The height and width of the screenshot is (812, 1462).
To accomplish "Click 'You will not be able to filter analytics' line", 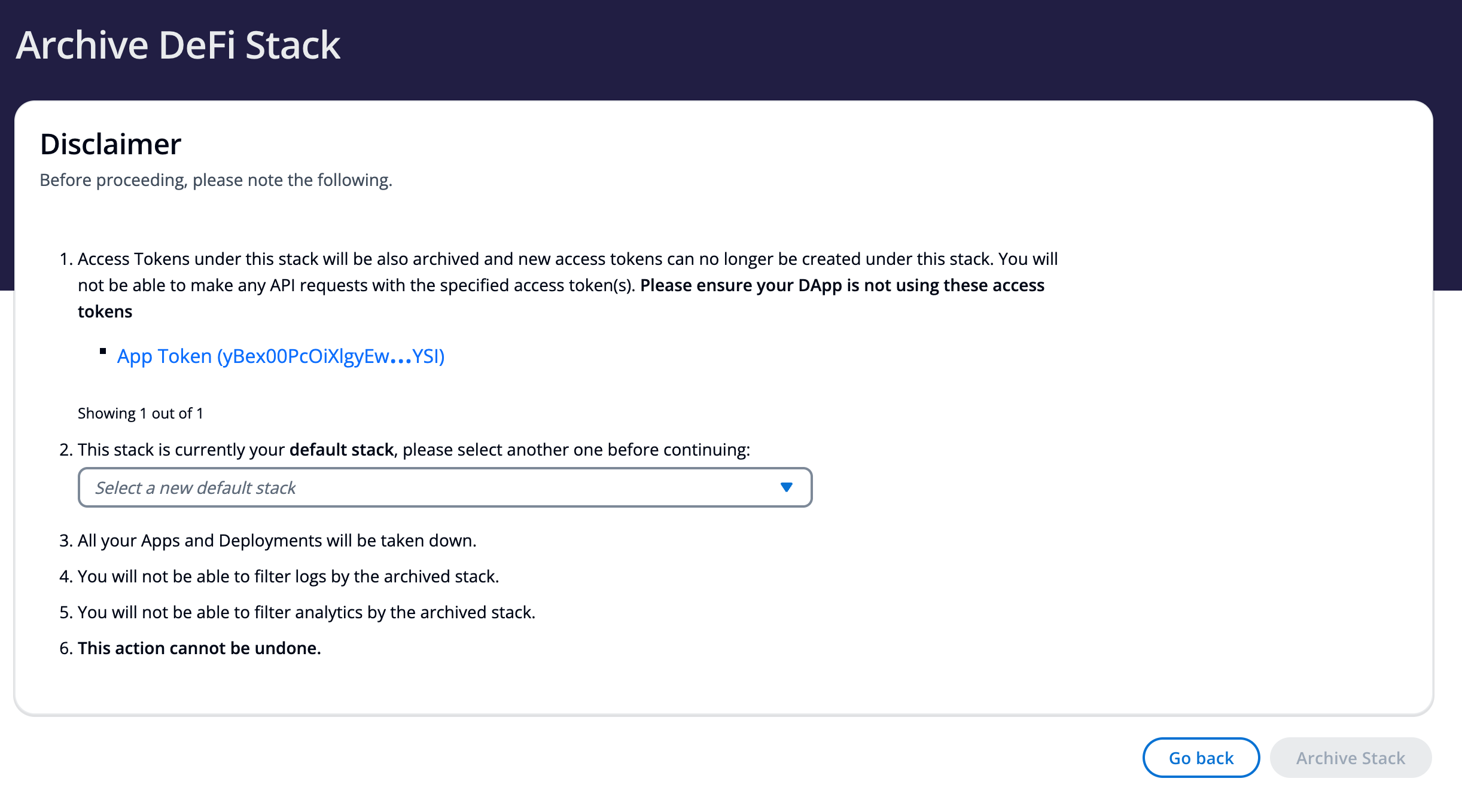I will 306,612.
